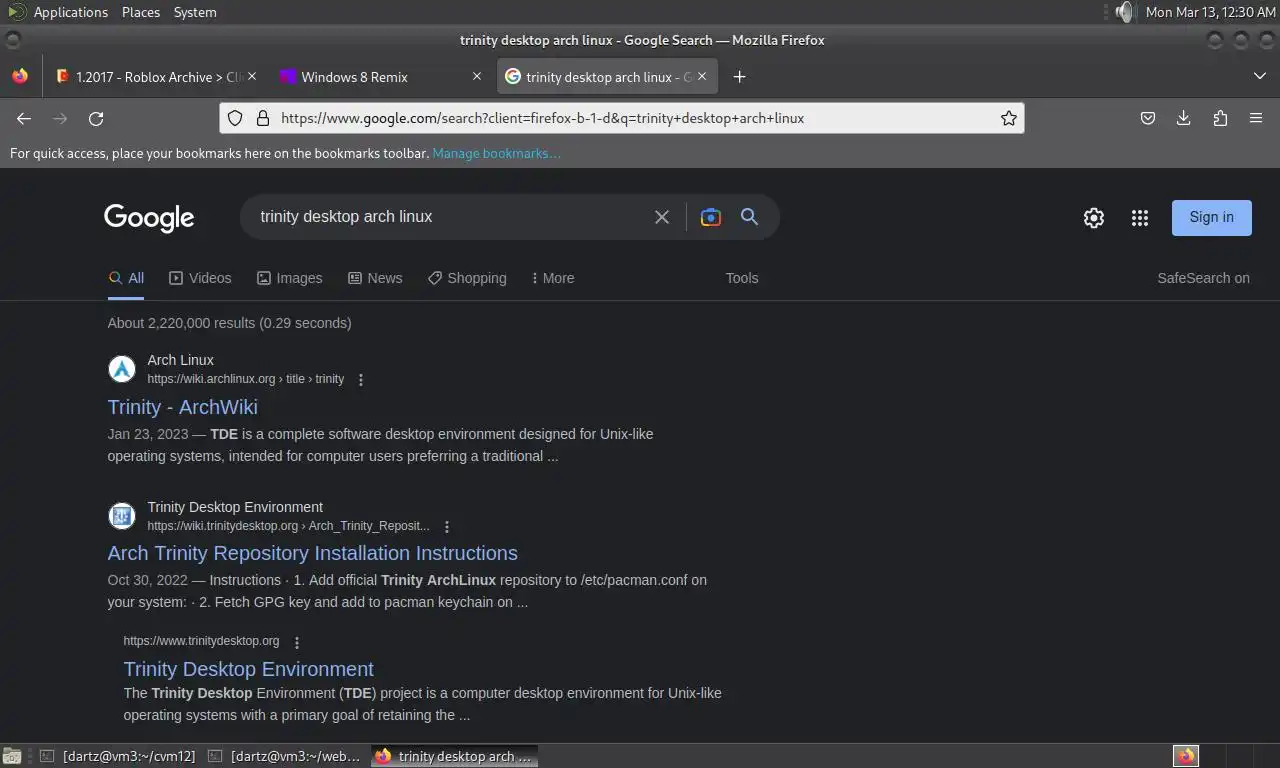Open the Trinity - ArchWiki result
Viewport: 1280px width, 768px height.
point(183,407)
